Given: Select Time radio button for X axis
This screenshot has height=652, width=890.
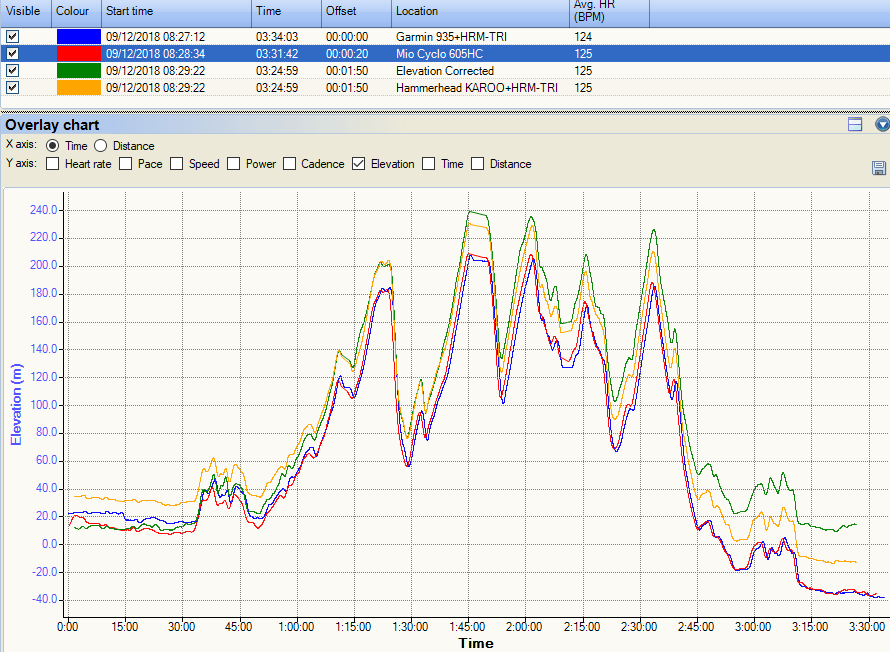Looking at the screenshot, I should [52, 146].
